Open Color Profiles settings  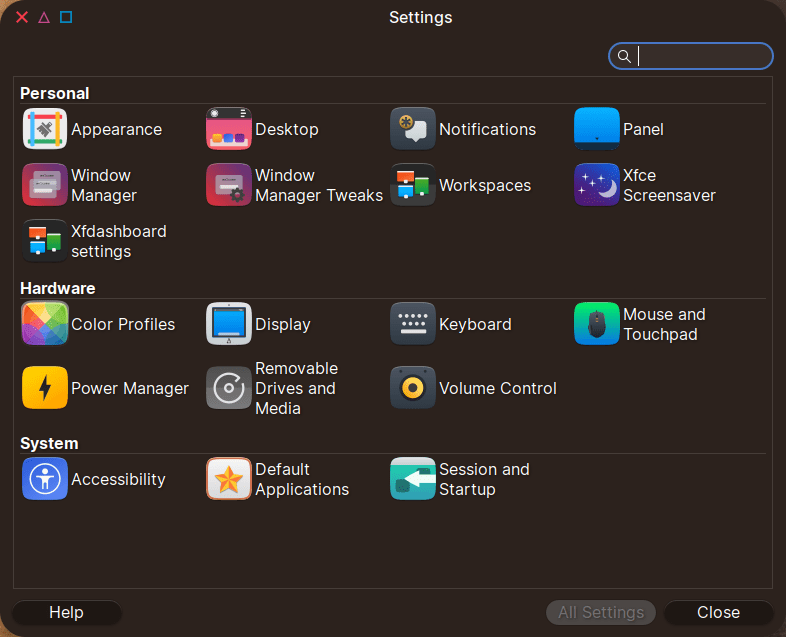[45, 324]
